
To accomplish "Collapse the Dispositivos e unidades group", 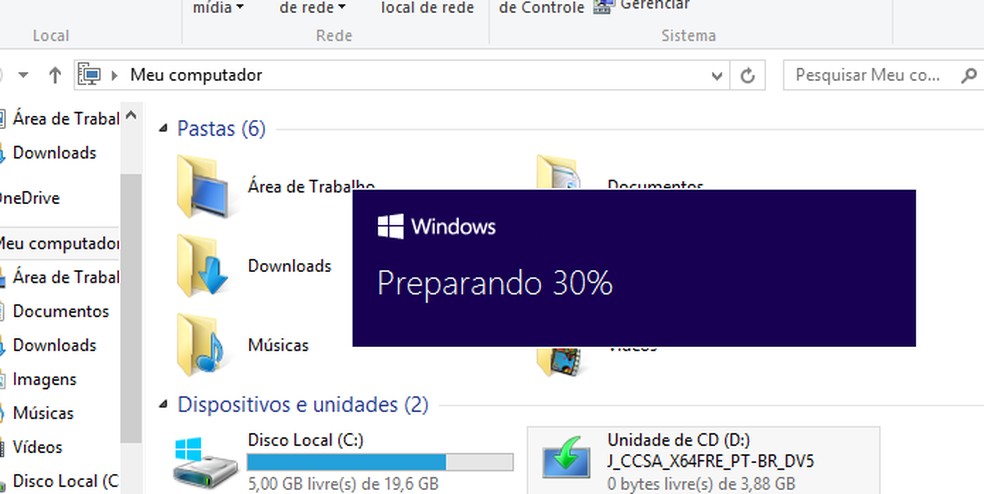I will click(163, 405).
